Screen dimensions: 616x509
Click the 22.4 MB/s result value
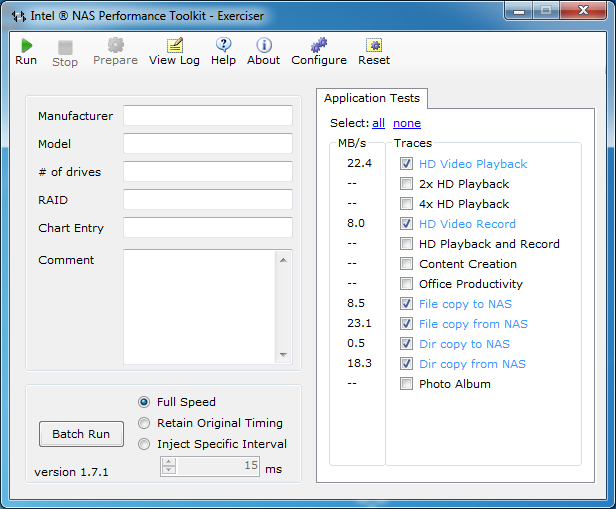pyautogui.click(x=359, y=163)
